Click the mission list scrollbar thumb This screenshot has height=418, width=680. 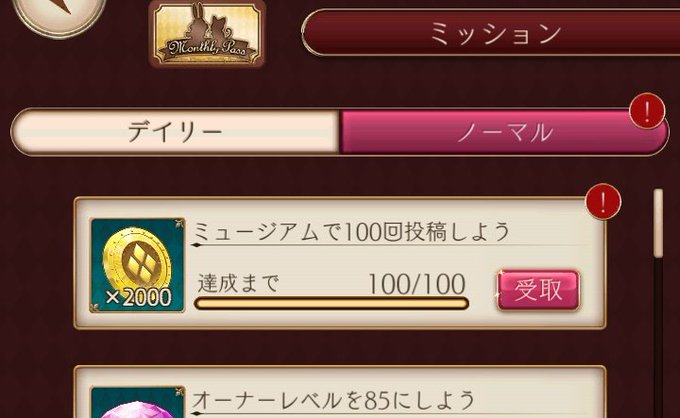click(x=658, y=223)
